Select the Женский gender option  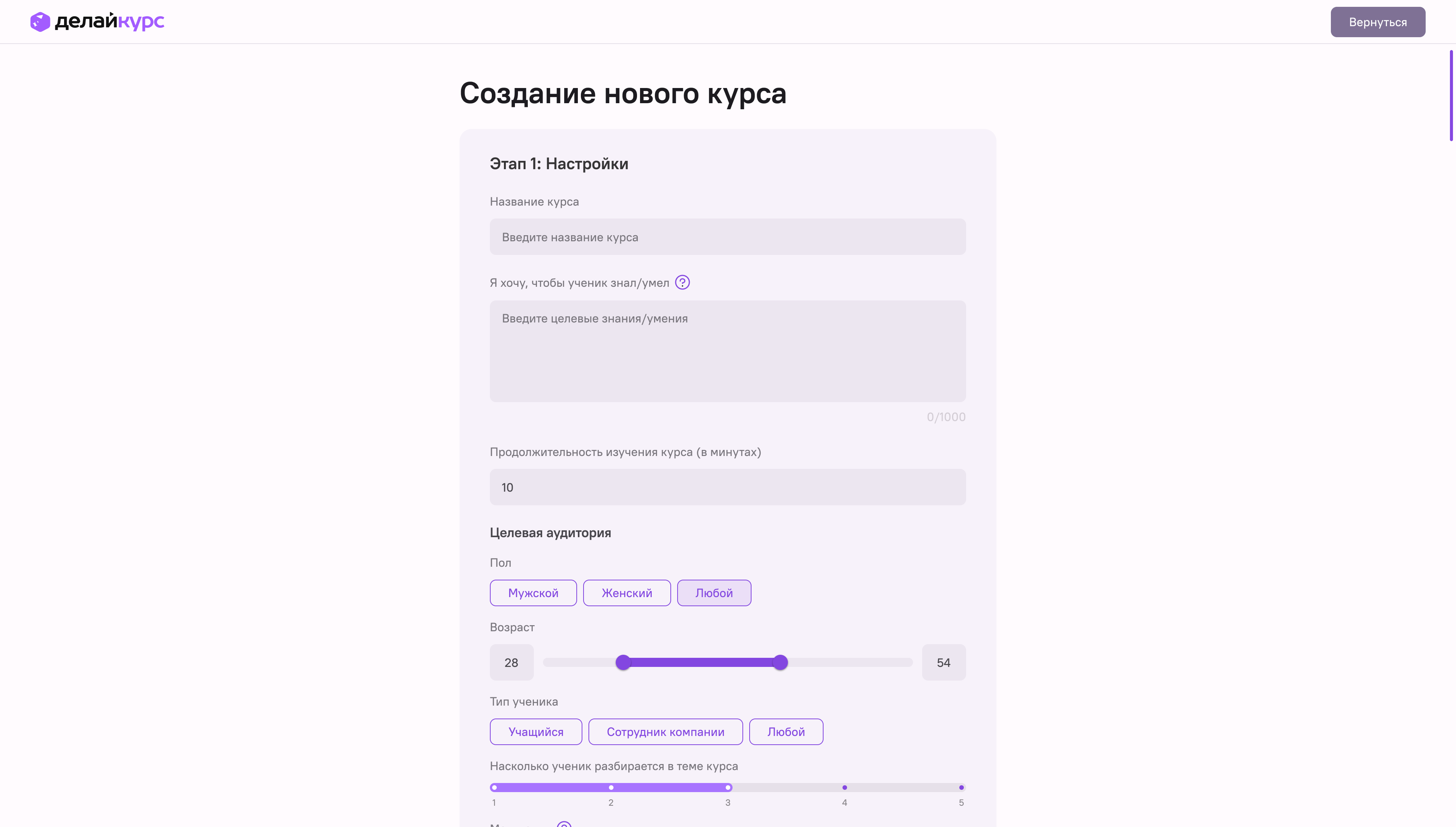(627, 593)
